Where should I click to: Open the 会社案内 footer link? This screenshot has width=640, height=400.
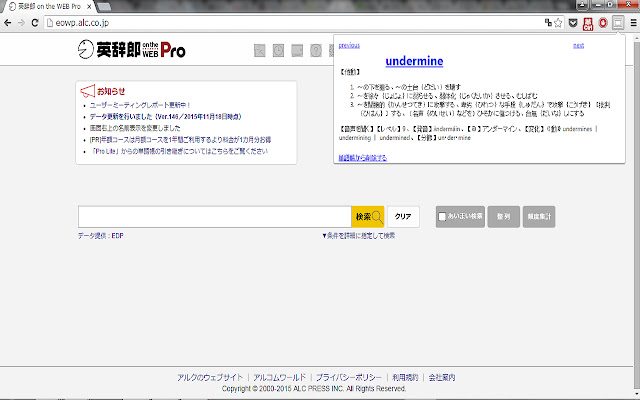click(x=442, y=377)
